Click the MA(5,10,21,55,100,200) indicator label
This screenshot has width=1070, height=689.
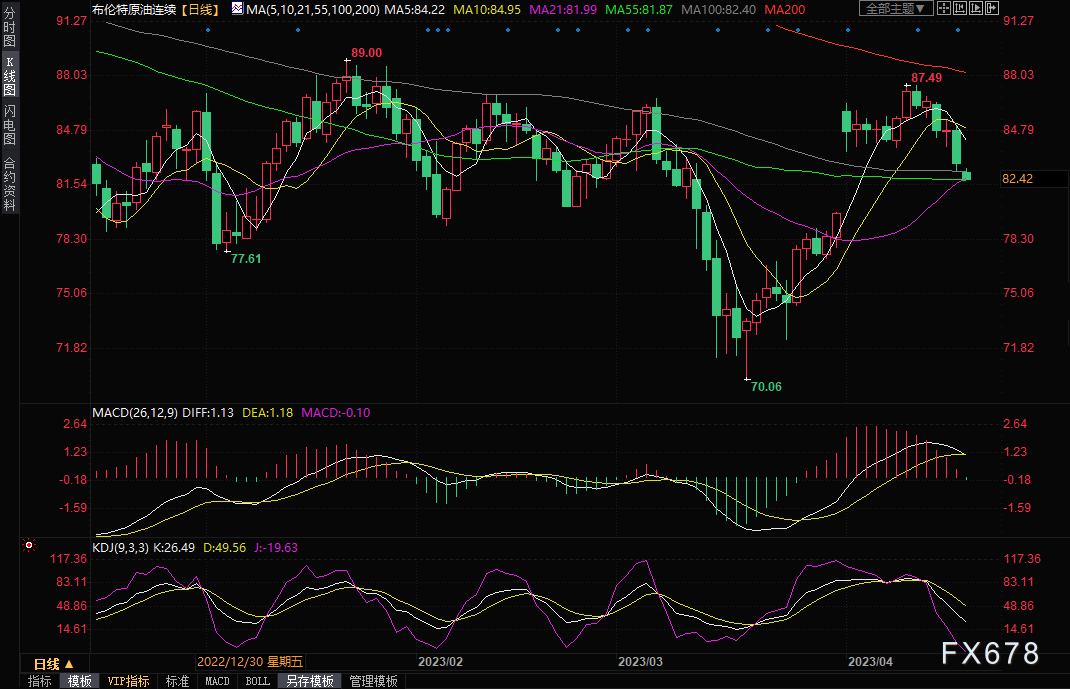(x=313, y=10)
